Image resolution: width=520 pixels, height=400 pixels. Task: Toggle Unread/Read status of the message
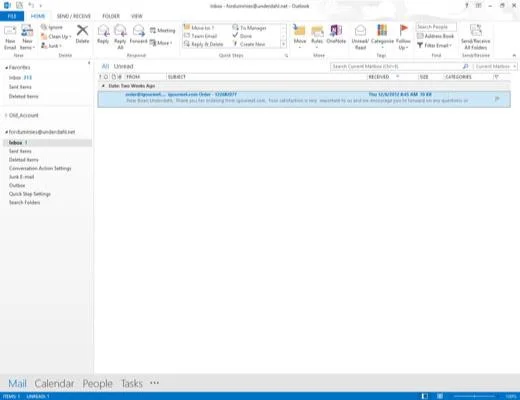coord(360,31)
